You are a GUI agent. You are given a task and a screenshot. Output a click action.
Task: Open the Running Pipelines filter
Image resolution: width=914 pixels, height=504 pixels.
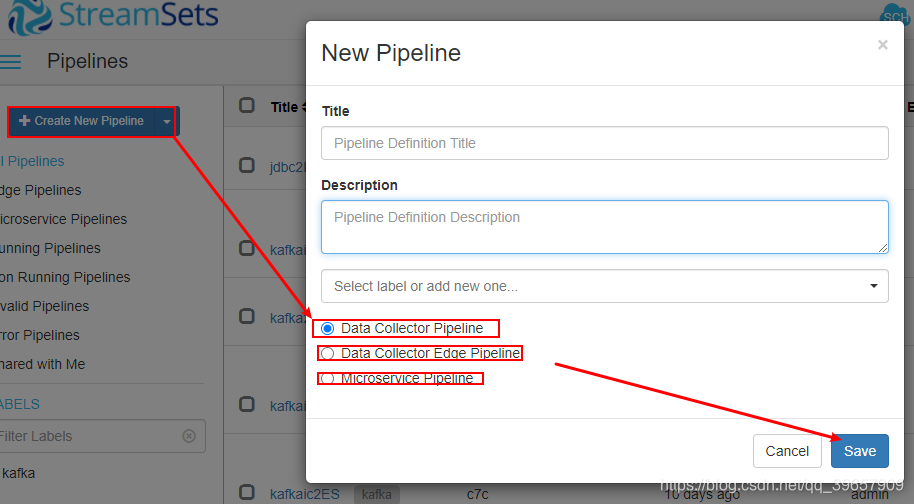pyautogui.click(x=50, y=248)
